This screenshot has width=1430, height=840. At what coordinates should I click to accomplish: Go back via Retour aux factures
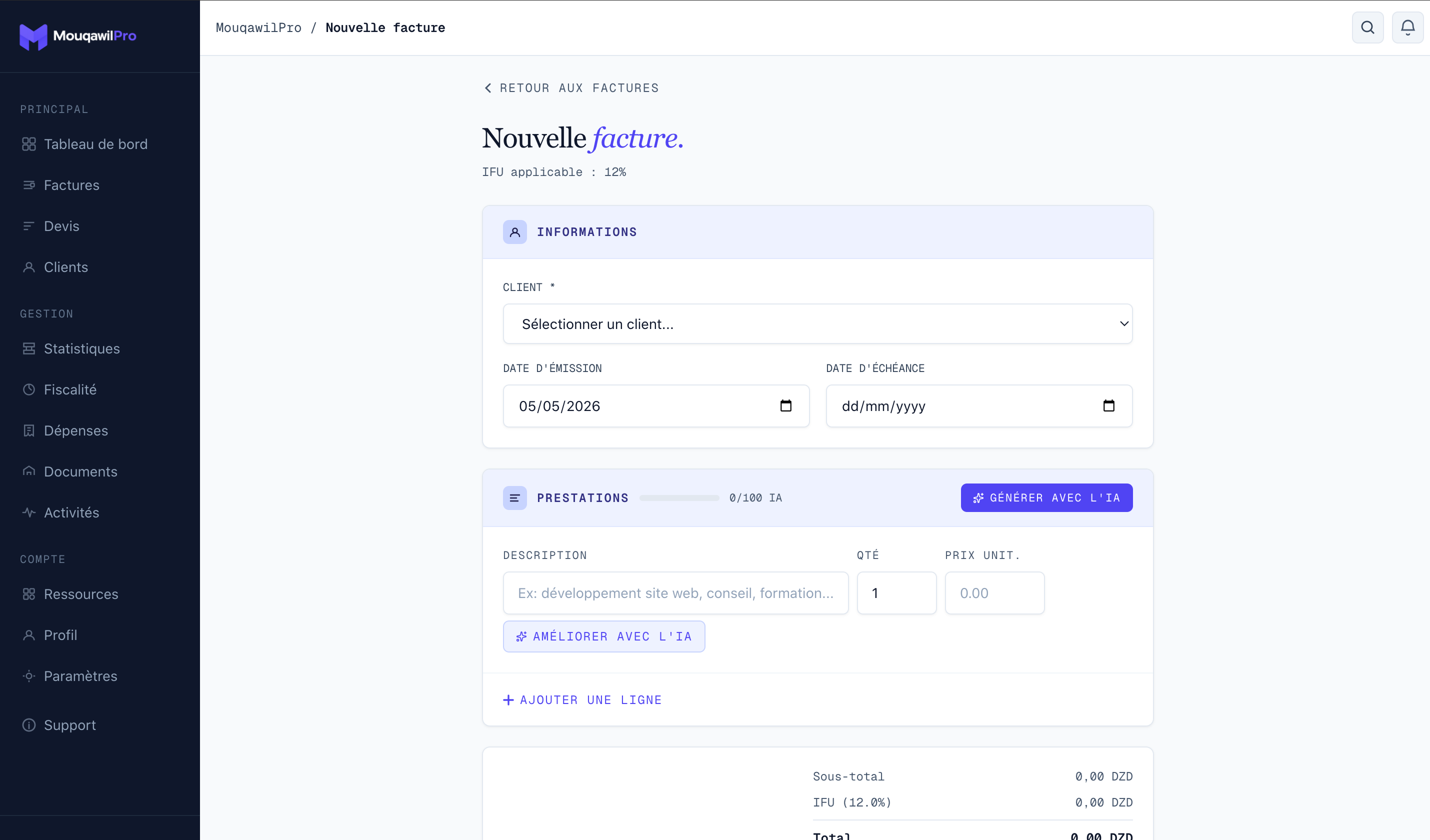(x=571, y=88)
